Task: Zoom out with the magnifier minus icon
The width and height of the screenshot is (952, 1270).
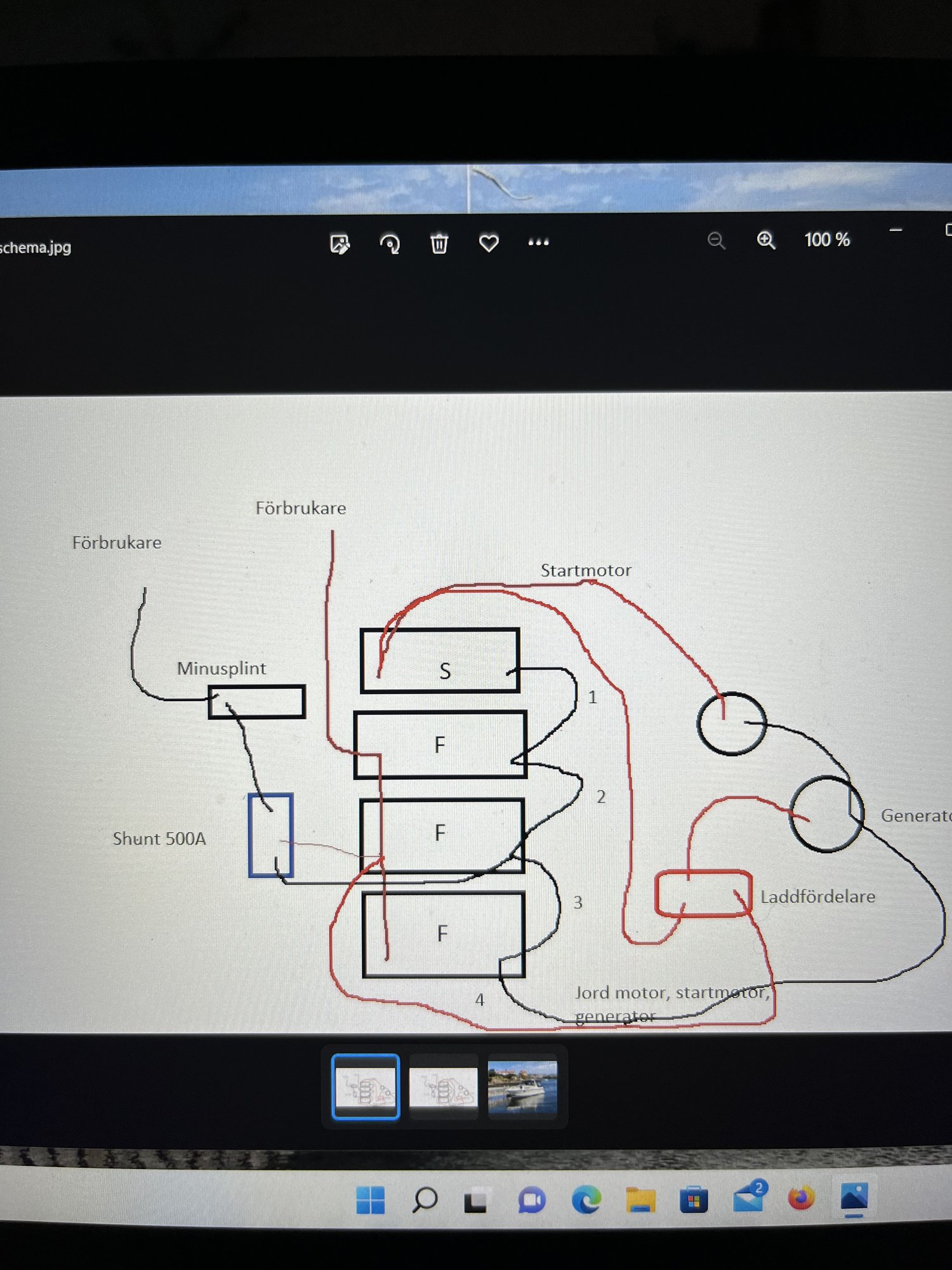Action: 716,241
